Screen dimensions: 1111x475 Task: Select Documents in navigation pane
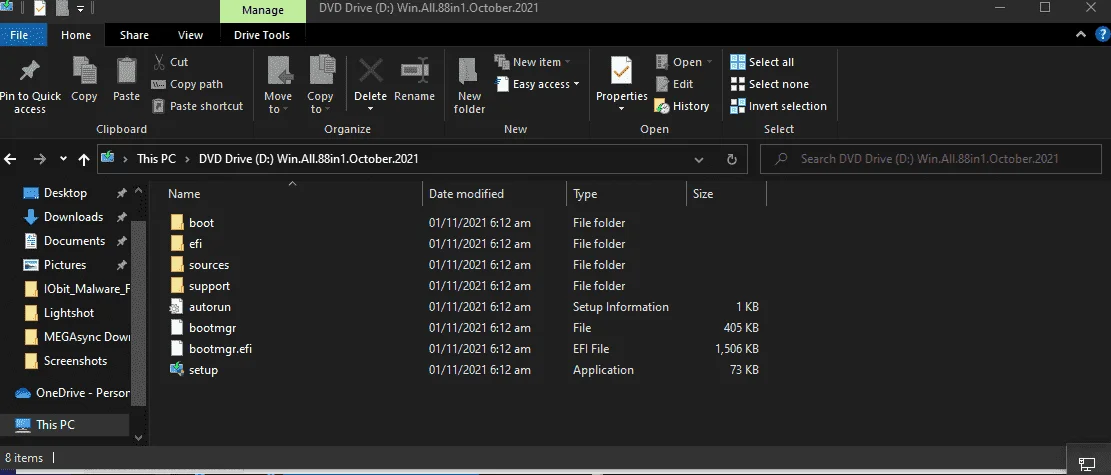74,241
